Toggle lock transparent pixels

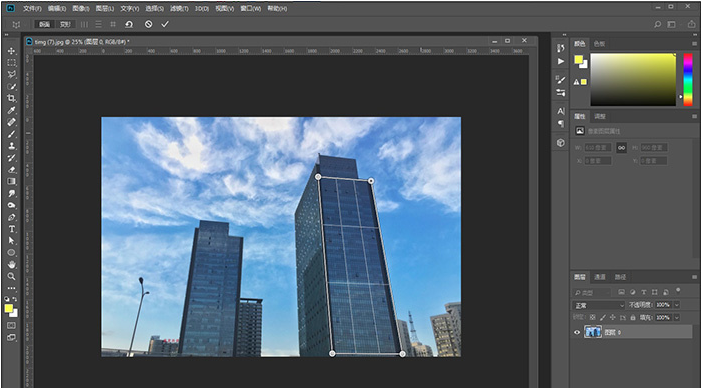pyautogui.click(x=592, y=317)
